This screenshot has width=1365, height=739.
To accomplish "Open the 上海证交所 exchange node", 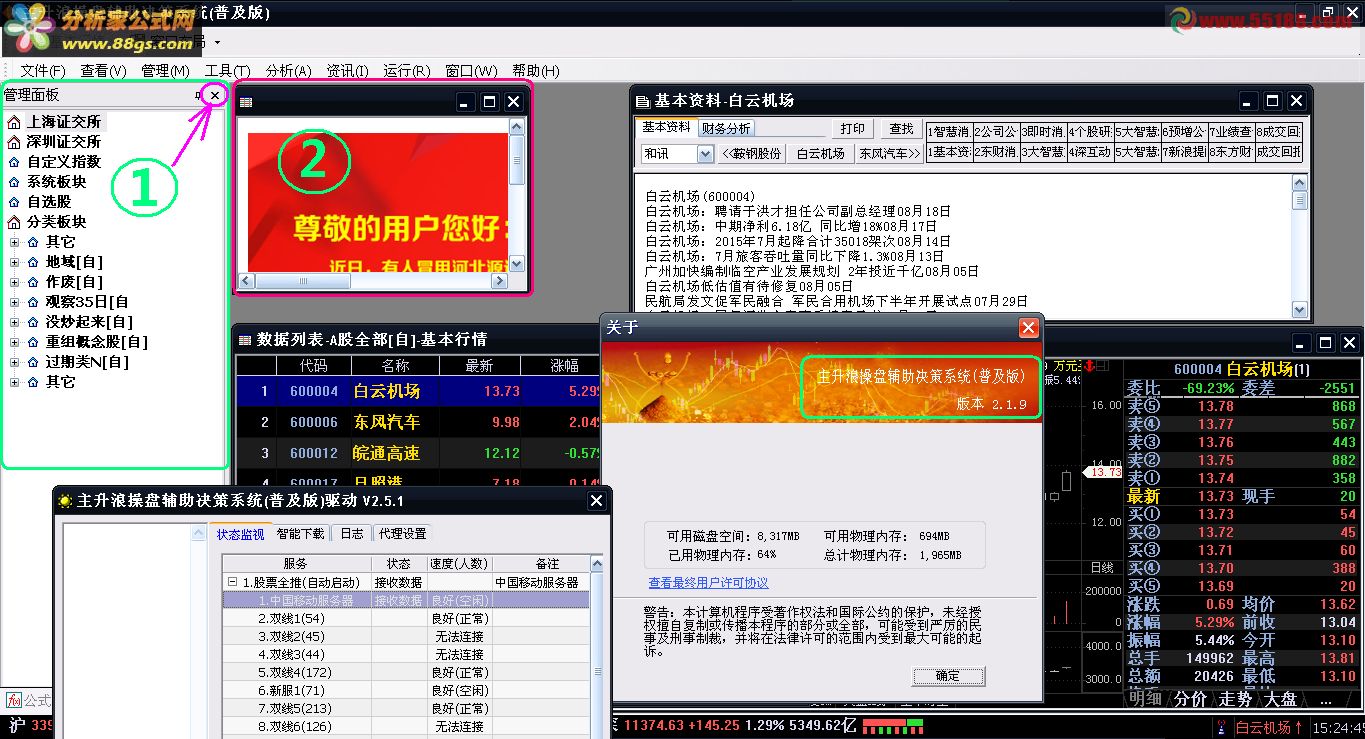I will point(64,122).
